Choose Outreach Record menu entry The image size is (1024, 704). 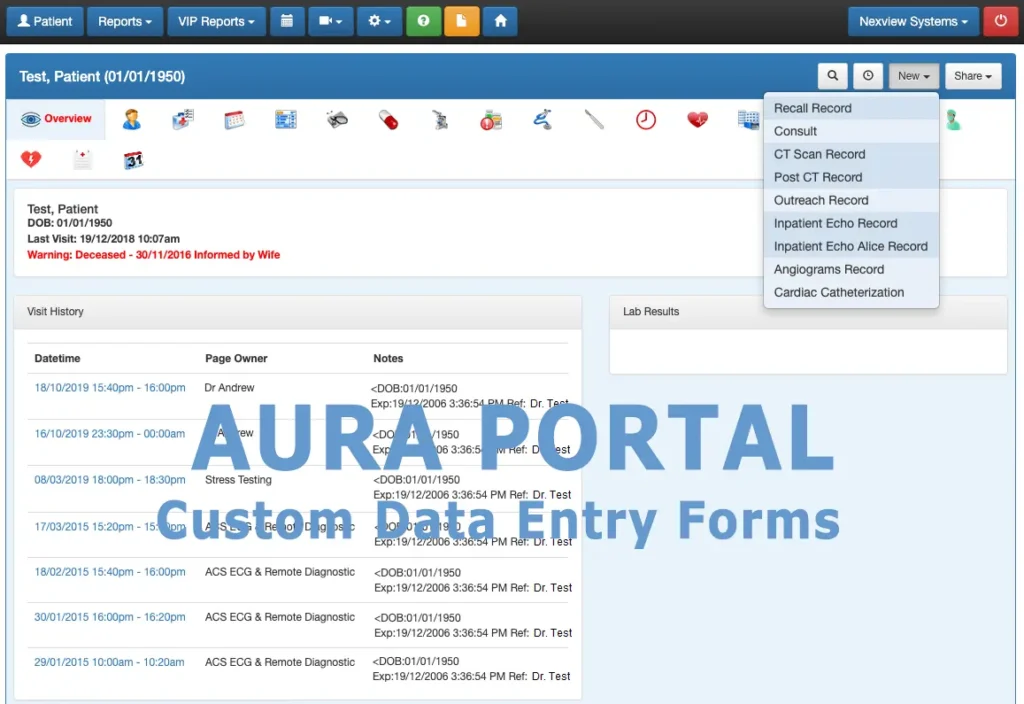point(851,200)
